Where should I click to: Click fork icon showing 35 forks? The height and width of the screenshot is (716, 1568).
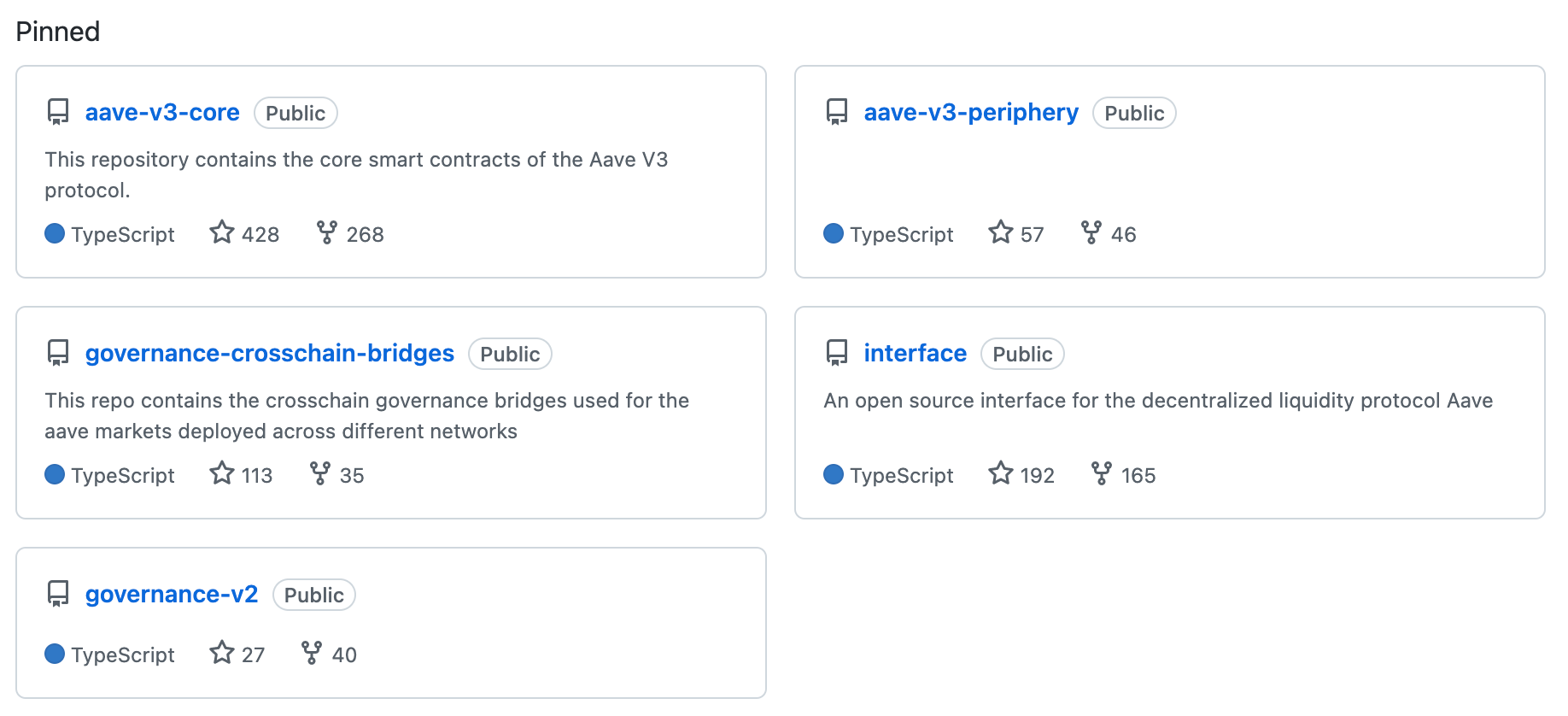pyautogui.click(x=320, y=473)
